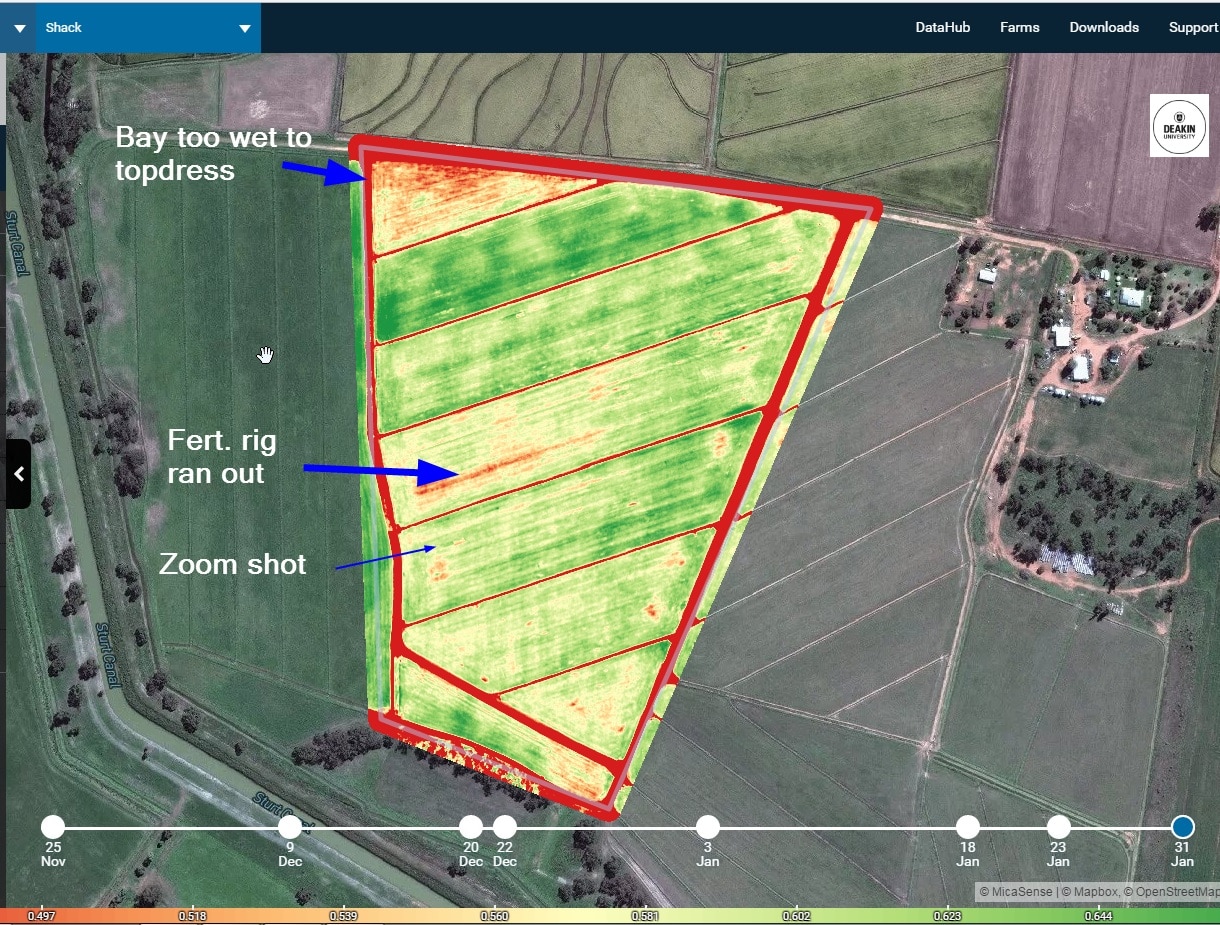Select the 9 Dec timeline marker
This screenshot has width=1220, height=925.
point(290,827)
